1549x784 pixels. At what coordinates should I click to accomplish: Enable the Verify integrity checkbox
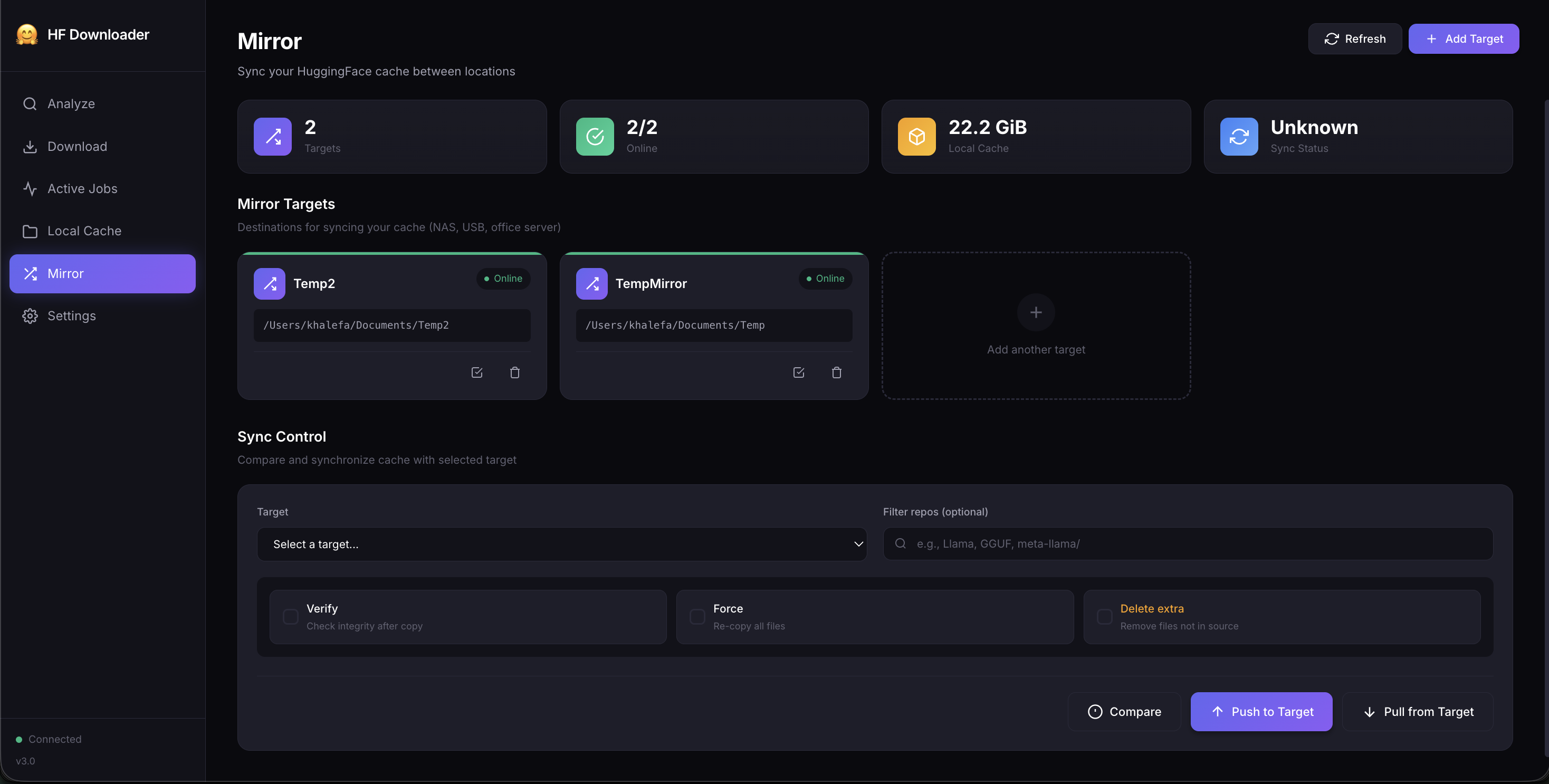290,617
